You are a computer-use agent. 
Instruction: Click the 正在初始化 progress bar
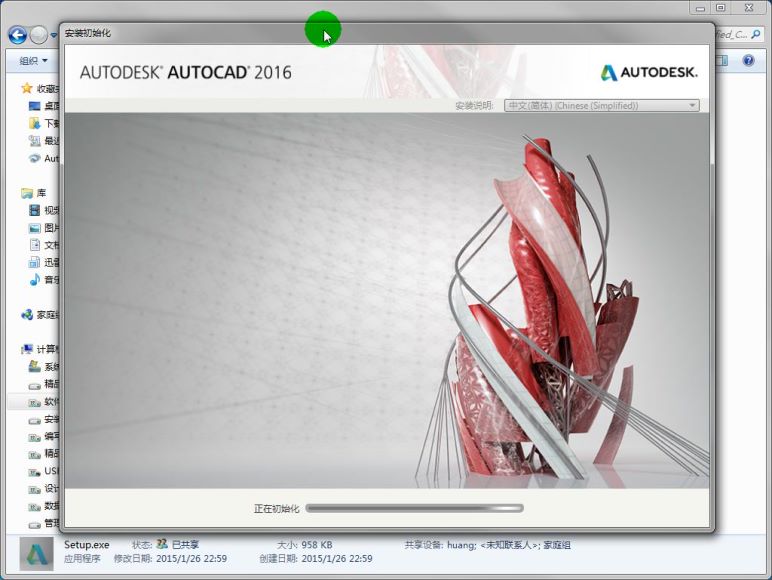(x=414, y=508)
